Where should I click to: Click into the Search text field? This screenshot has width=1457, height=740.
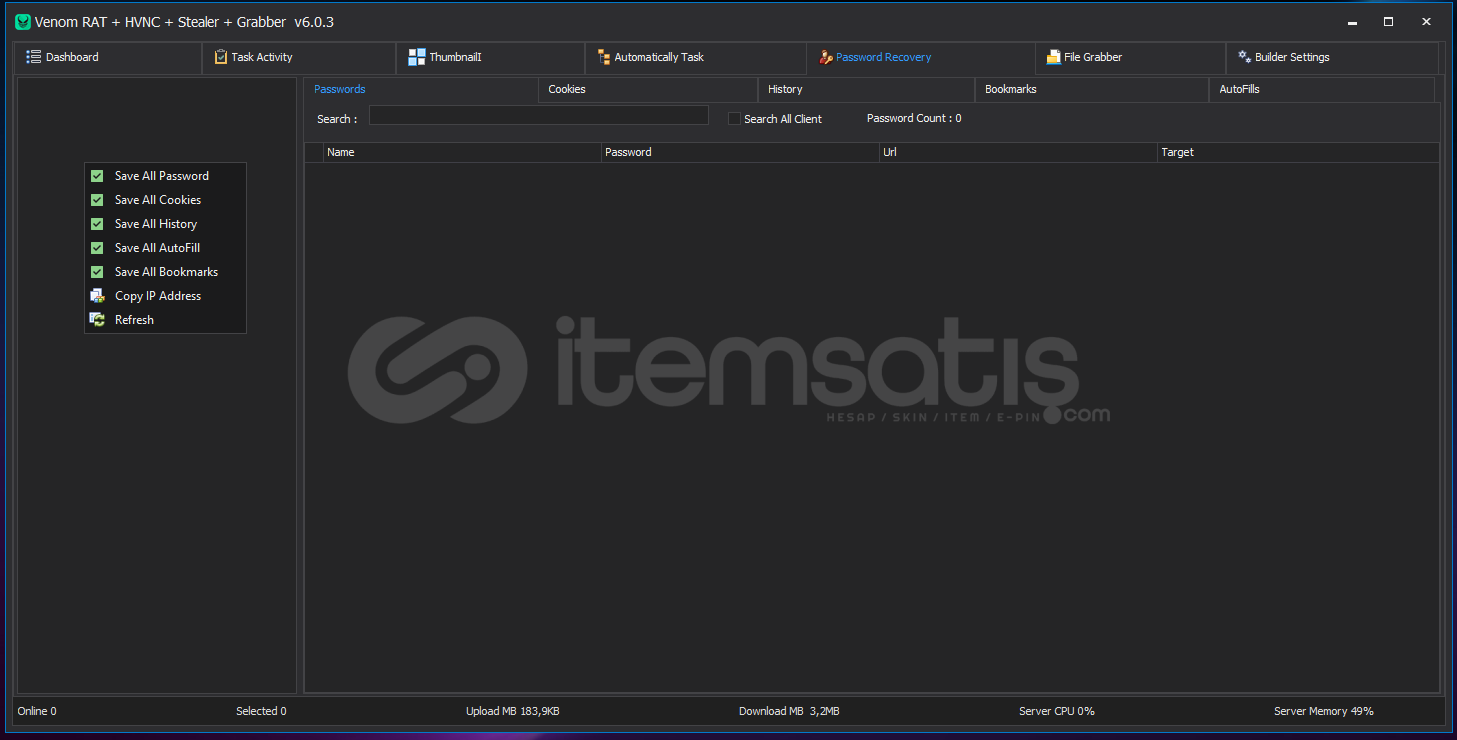click(539, 116)
